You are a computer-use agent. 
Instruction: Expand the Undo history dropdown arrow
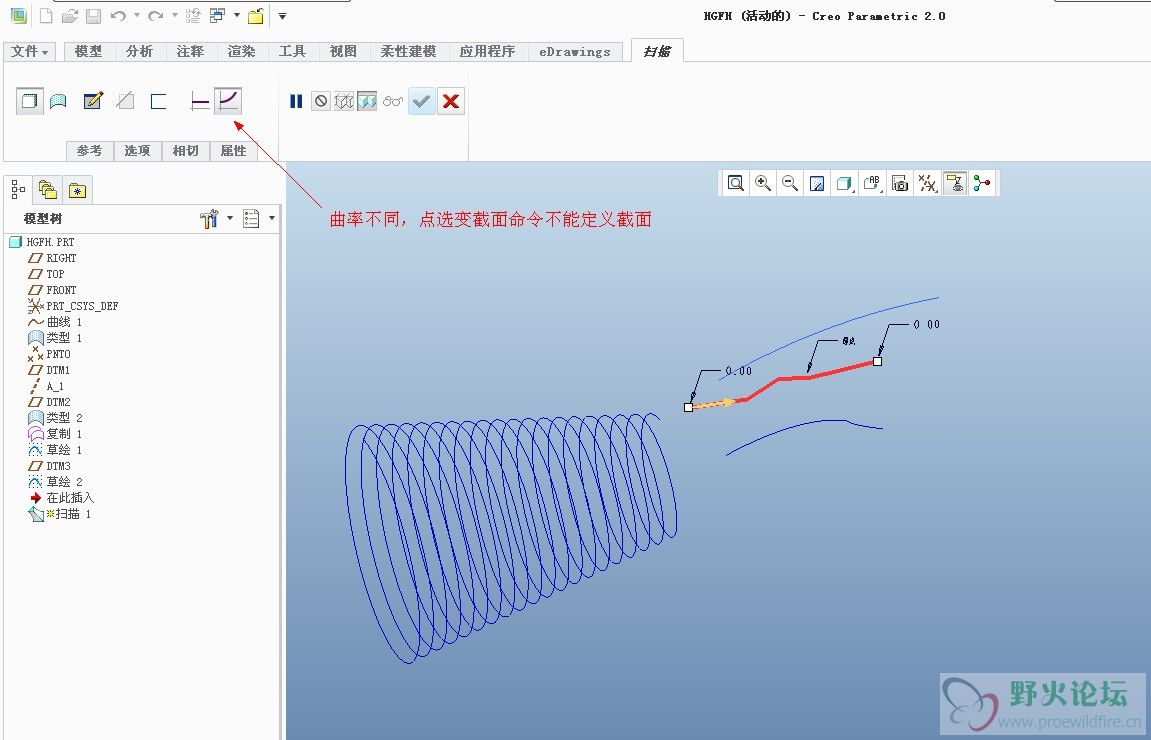coord(137,15)
